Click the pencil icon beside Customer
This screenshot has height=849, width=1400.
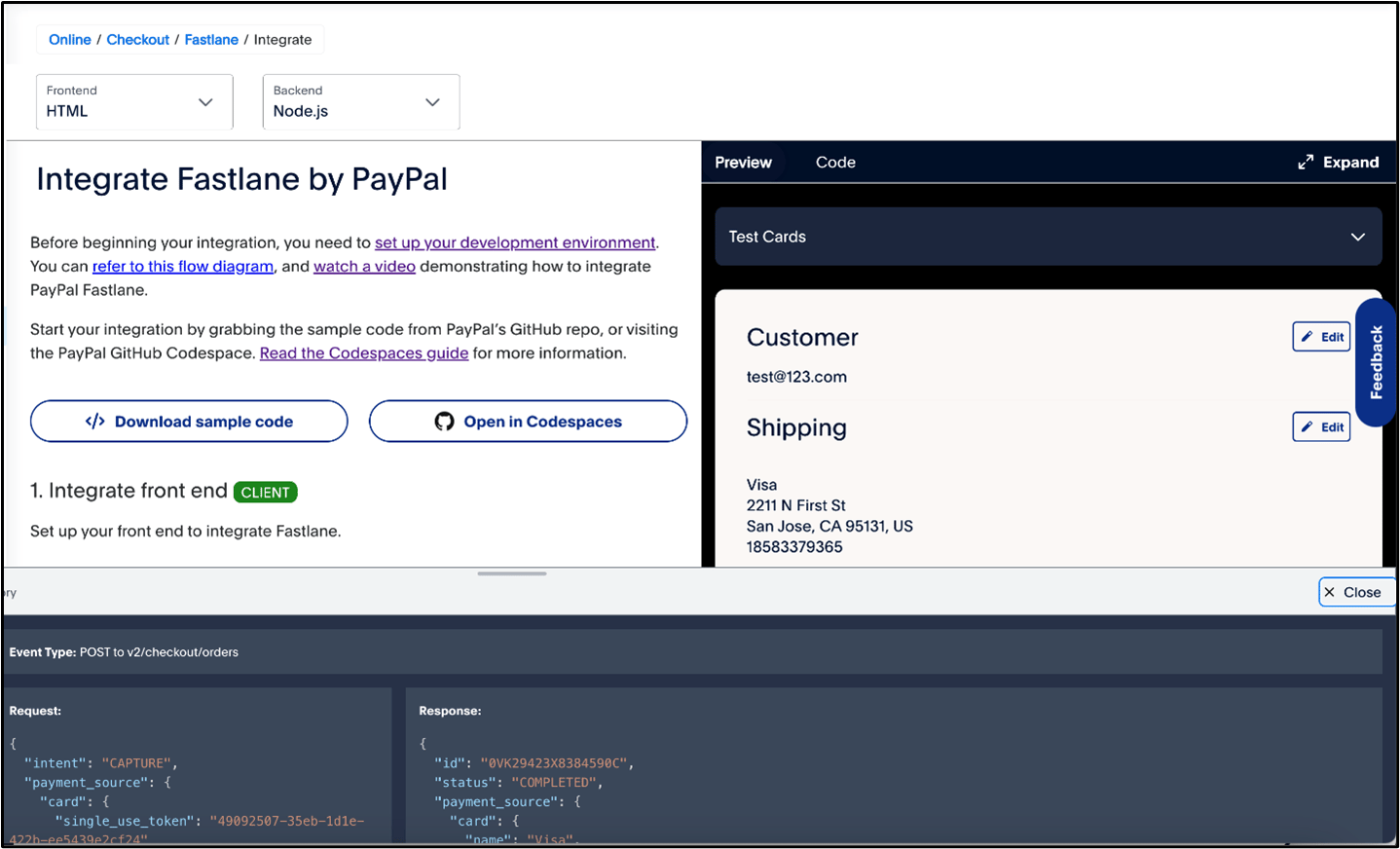click(x=1308, y=337)
